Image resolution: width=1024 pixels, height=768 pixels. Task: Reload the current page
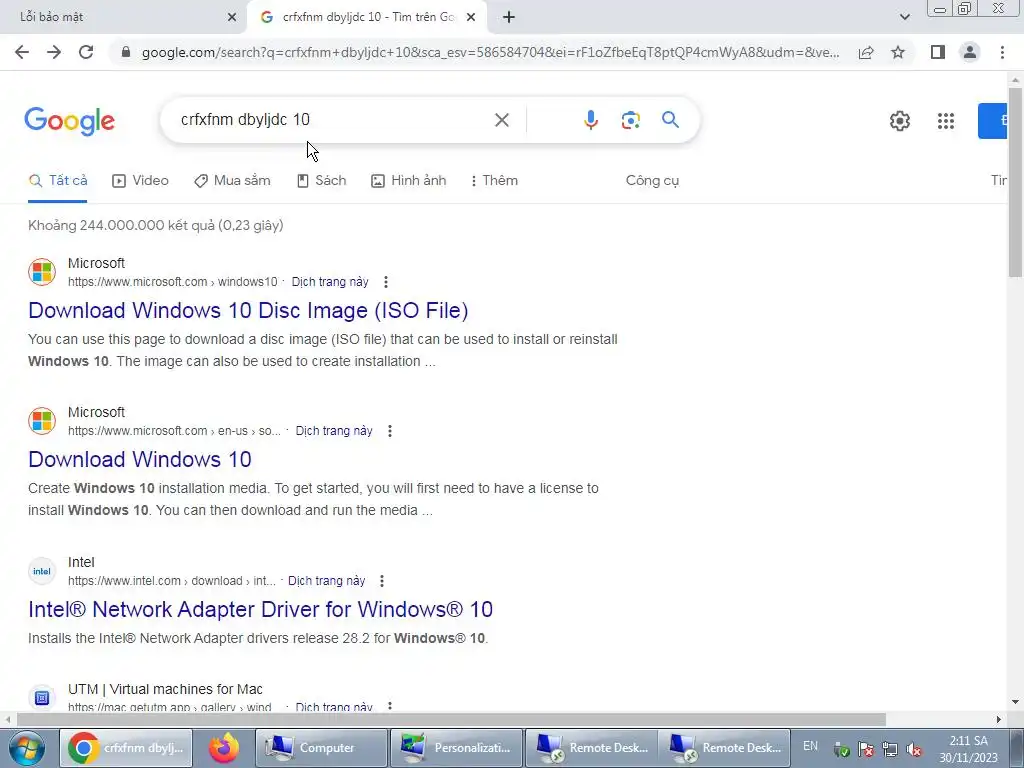[x=86, y=52]
